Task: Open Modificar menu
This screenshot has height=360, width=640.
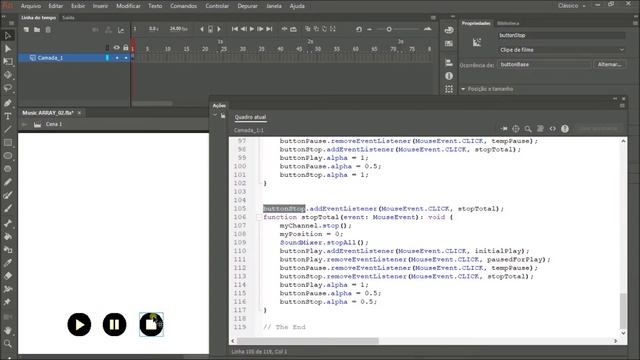Action: coord(128,6)
